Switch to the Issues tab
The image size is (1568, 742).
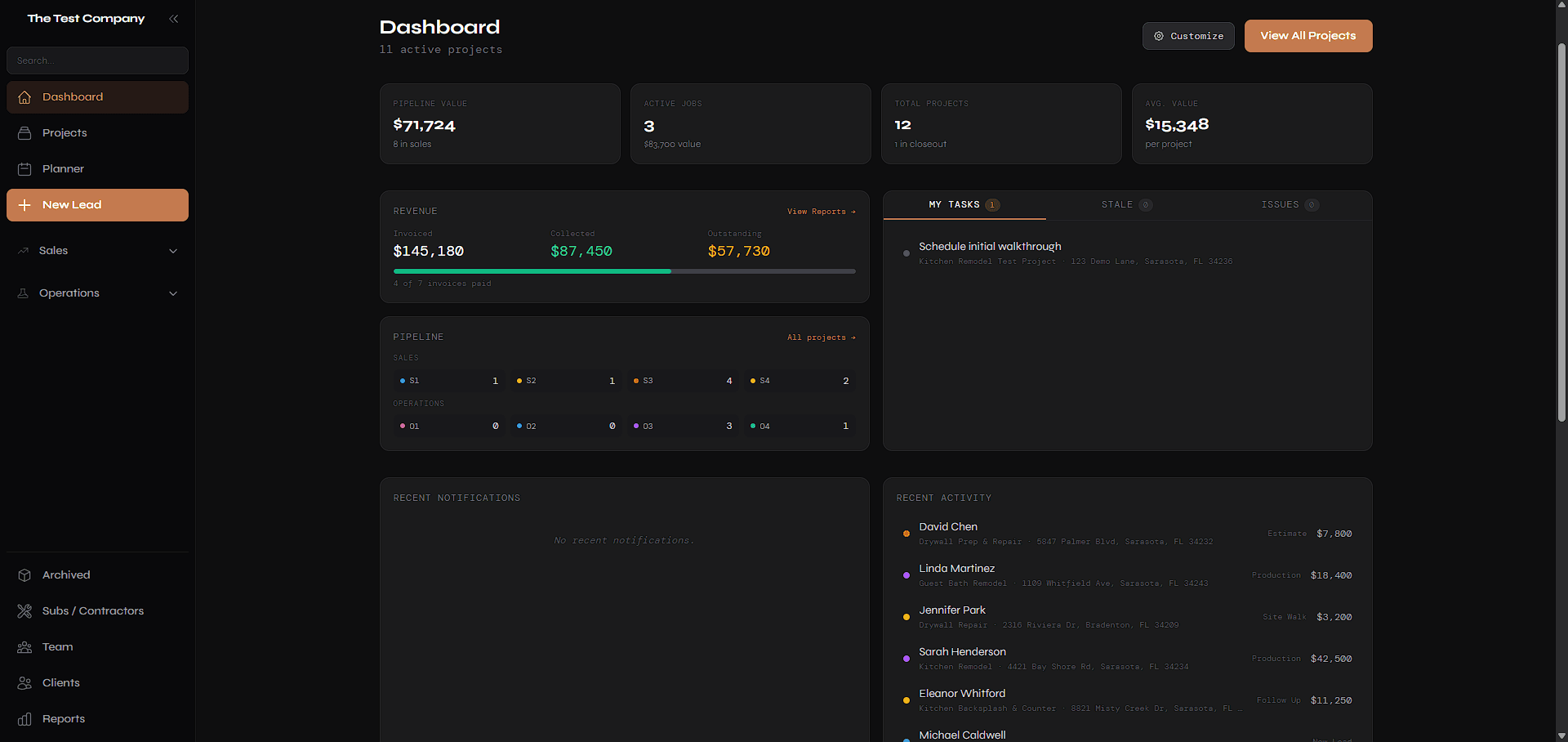point(1290,205)
